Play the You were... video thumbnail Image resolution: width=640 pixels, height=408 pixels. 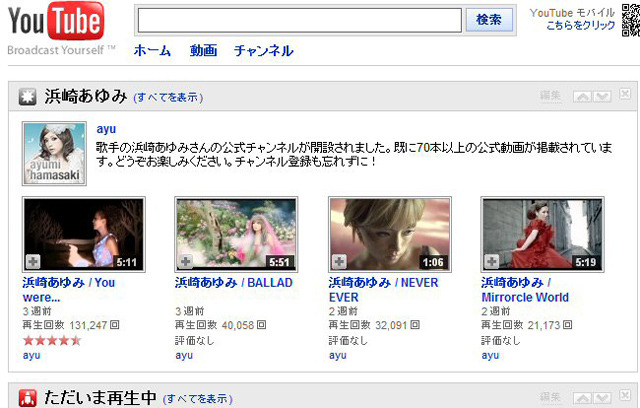pyautogui.click(x=84, y=235)
